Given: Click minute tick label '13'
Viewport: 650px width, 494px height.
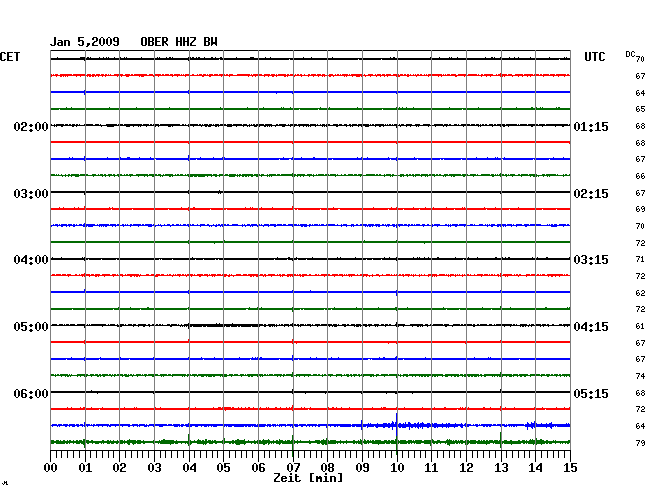Looking at the screenshot, I should point(501,467).
